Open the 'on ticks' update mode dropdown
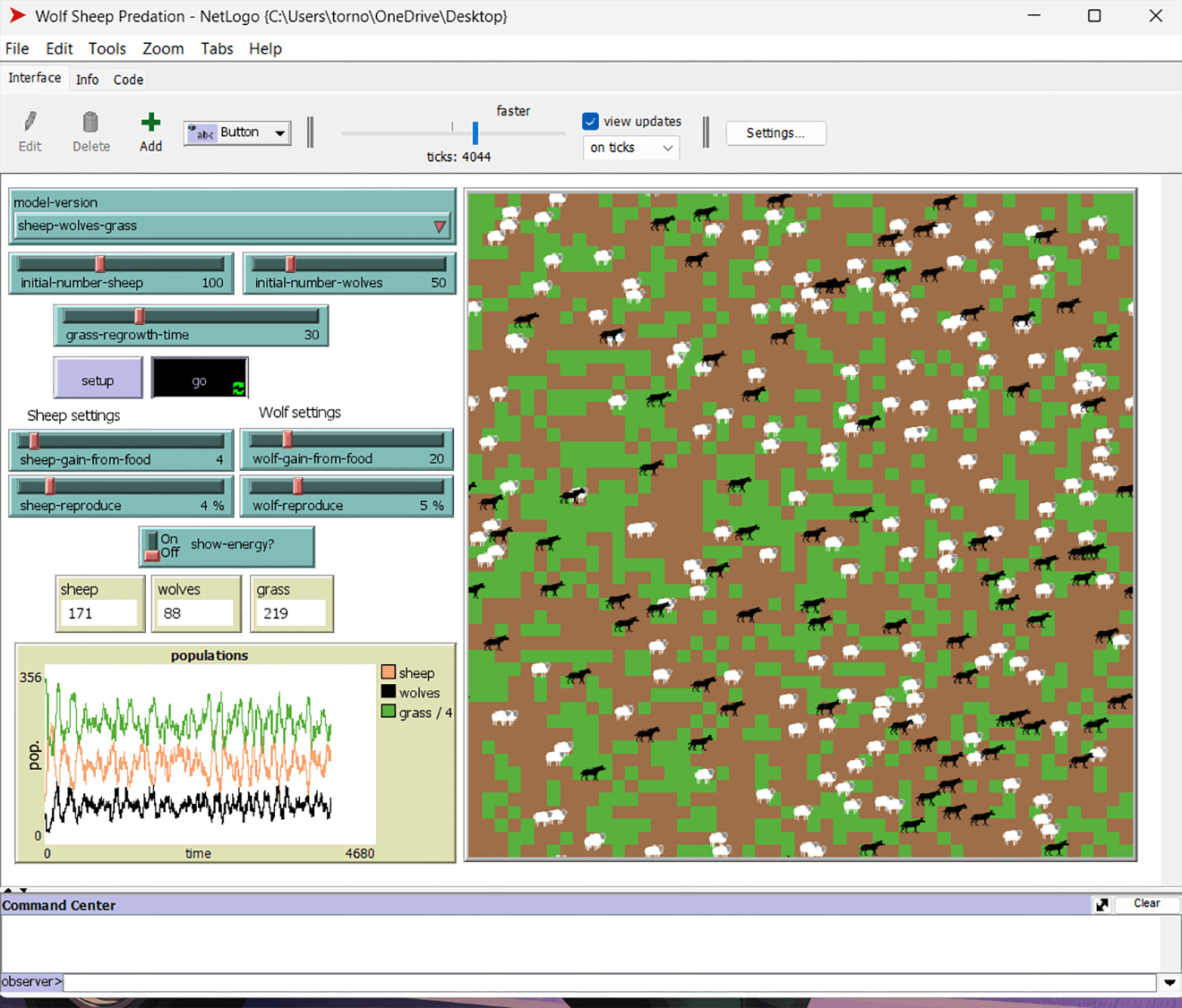The height and width of the screenshot is (1008, 1182). pos(667,148)
